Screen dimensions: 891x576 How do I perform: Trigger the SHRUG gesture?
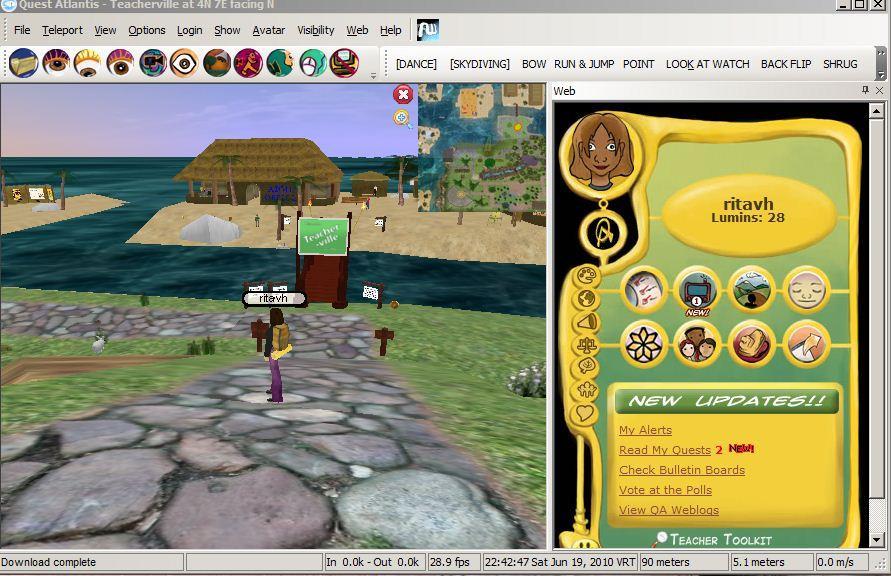pyautogui.click(x=840, y=64)
